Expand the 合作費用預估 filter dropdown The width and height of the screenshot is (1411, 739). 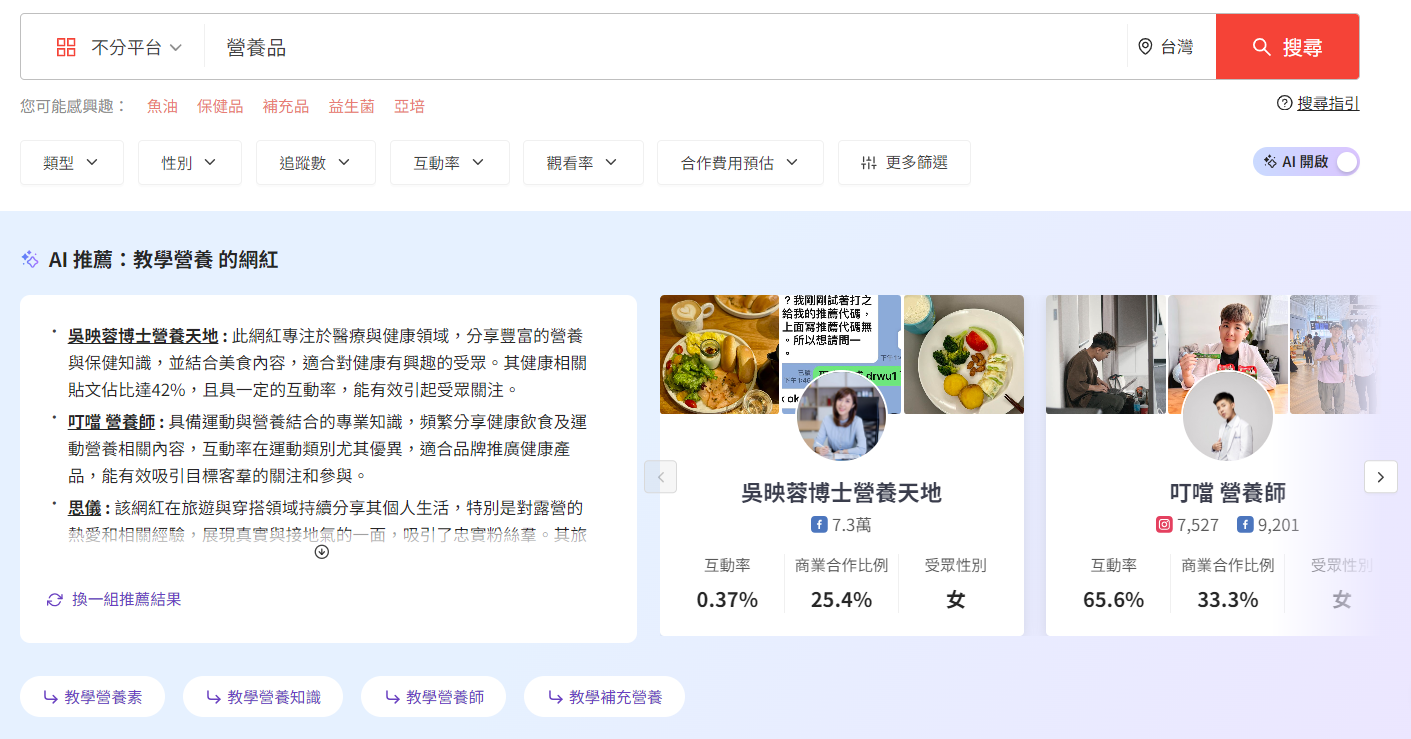[740, 163]
